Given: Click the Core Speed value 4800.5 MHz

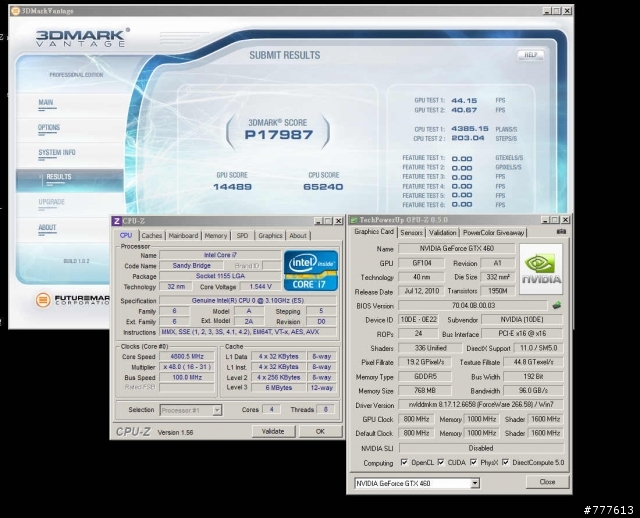Looking at the screenshot, I should click(187, 356).
